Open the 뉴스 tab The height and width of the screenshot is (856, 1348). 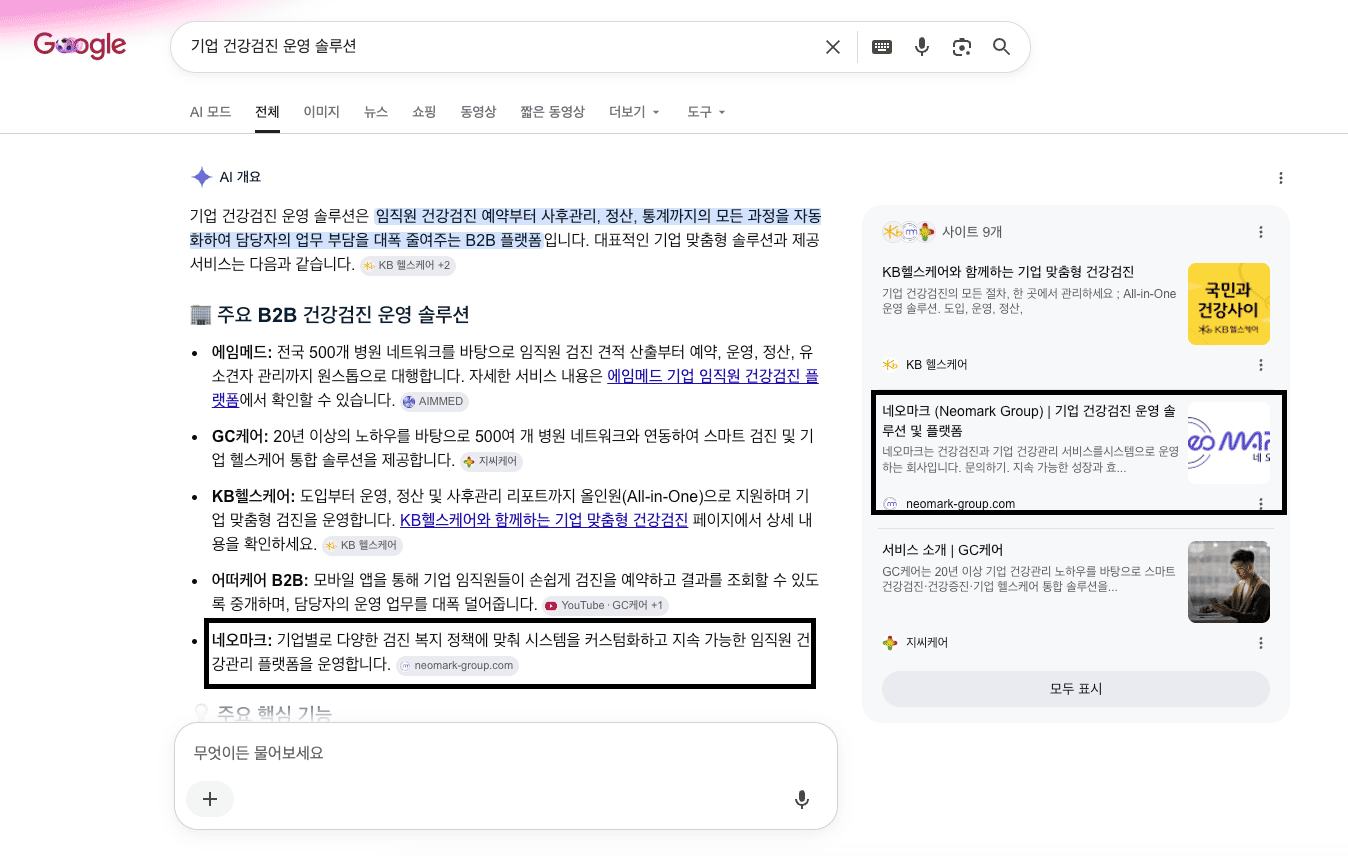click(376, 112)
